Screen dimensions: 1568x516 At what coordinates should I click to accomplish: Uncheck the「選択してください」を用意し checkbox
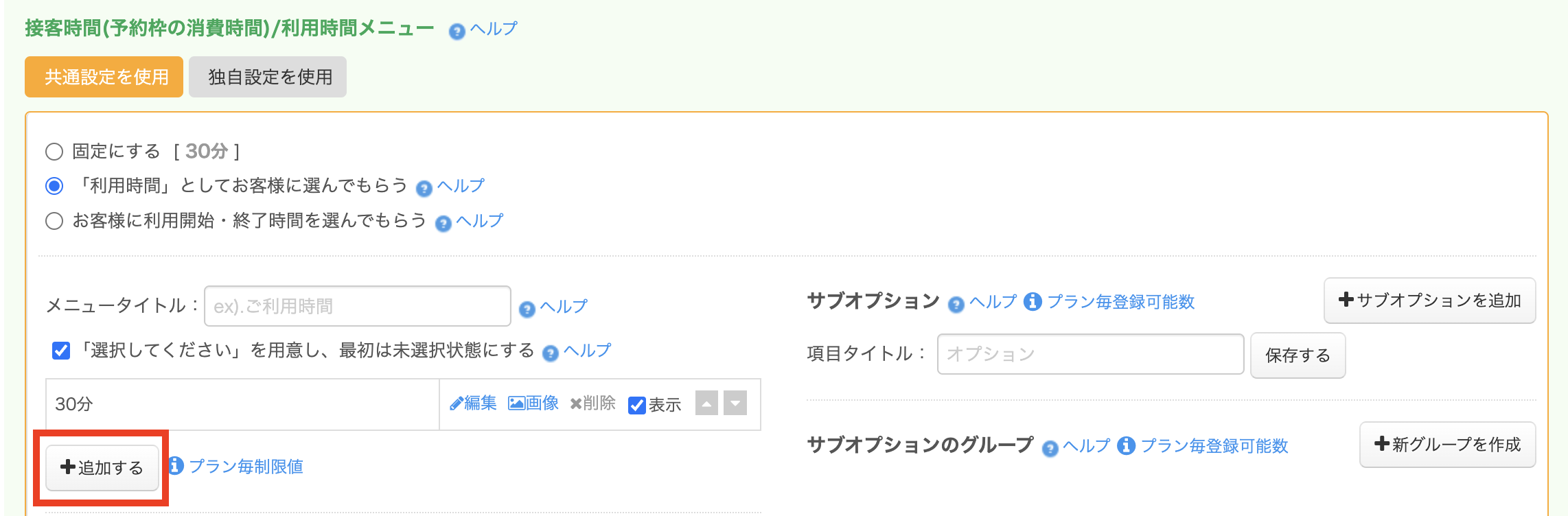tap(61, 351)
